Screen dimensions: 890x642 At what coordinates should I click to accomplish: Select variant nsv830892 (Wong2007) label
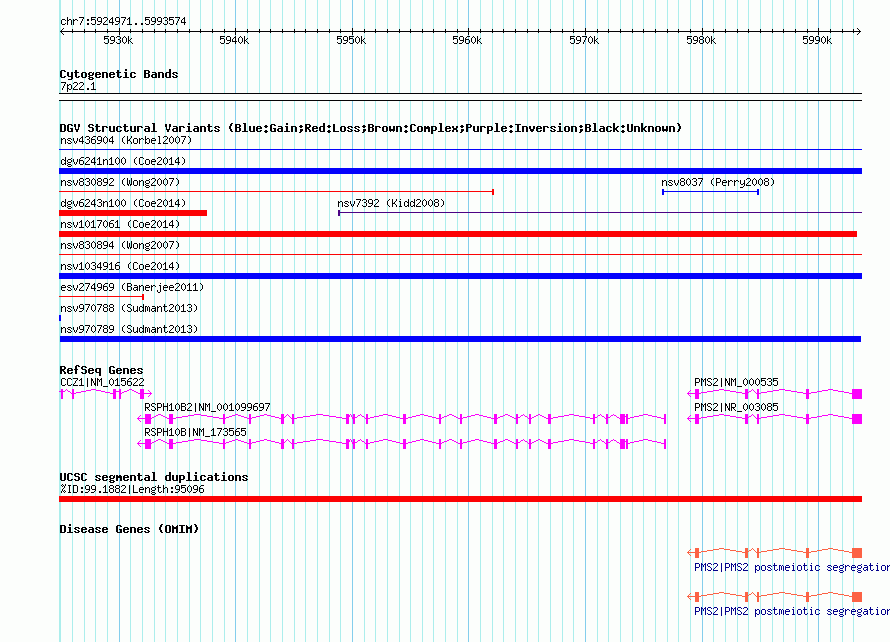click(x=120, y=182)
